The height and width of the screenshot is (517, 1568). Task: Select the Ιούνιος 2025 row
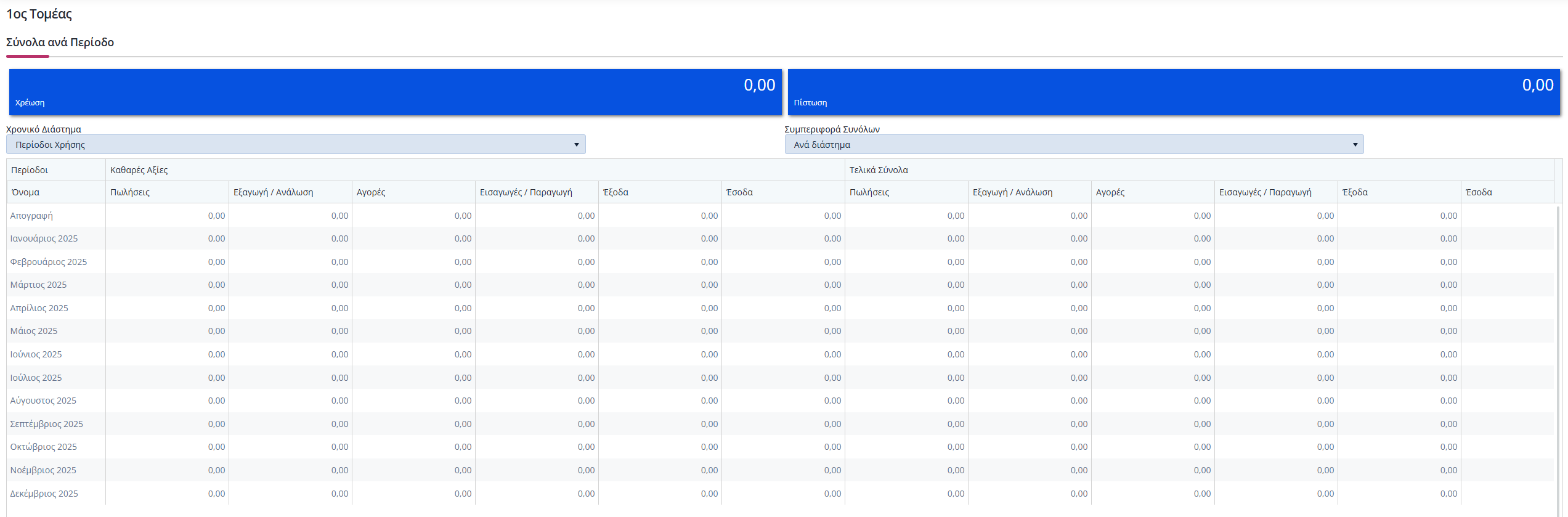coord(780,354)
